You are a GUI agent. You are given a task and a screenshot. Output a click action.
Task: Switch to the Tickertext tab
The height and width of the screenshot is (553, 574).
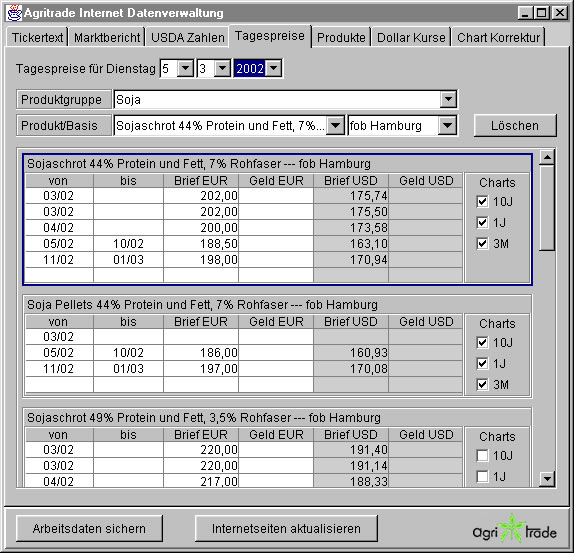[x=37, y=37]
